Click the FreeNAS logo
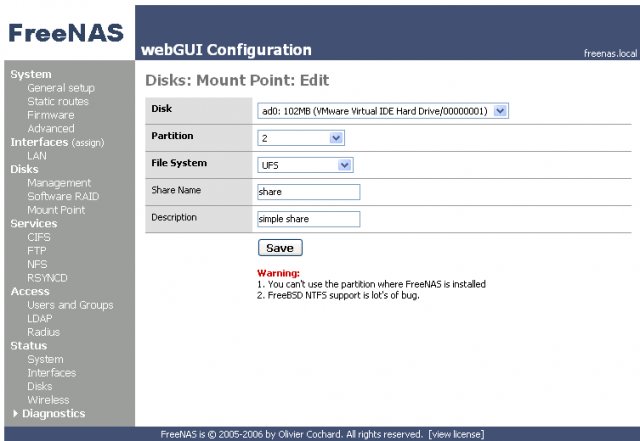 (x=65, y=33)
